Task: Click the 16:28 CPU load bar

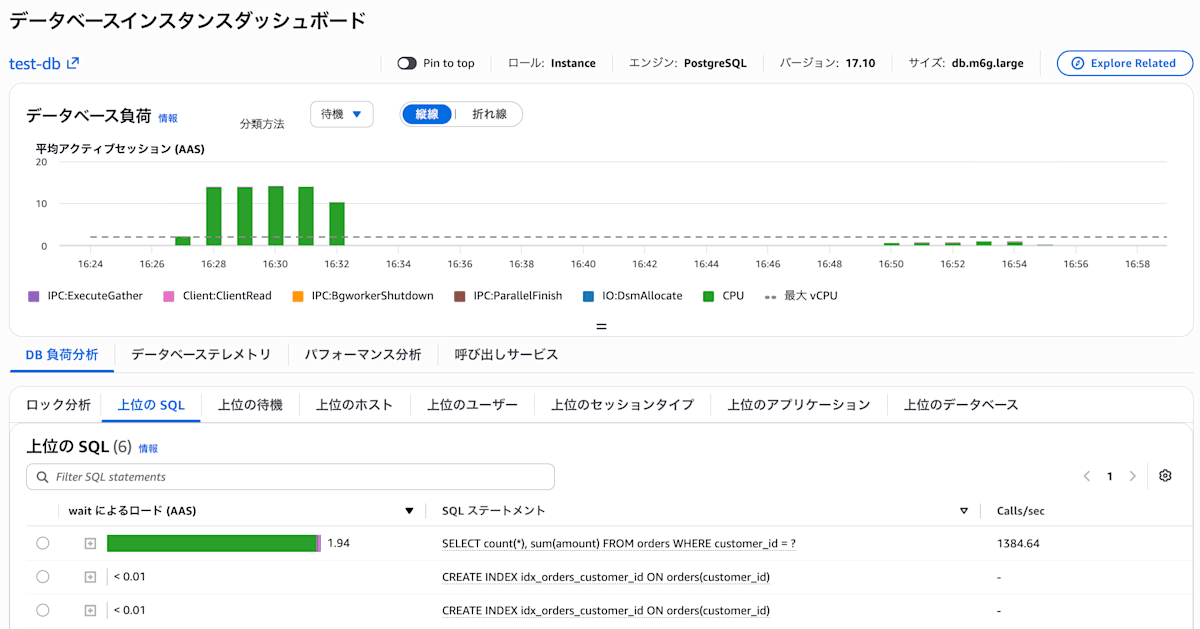Action: pos(214,216)
